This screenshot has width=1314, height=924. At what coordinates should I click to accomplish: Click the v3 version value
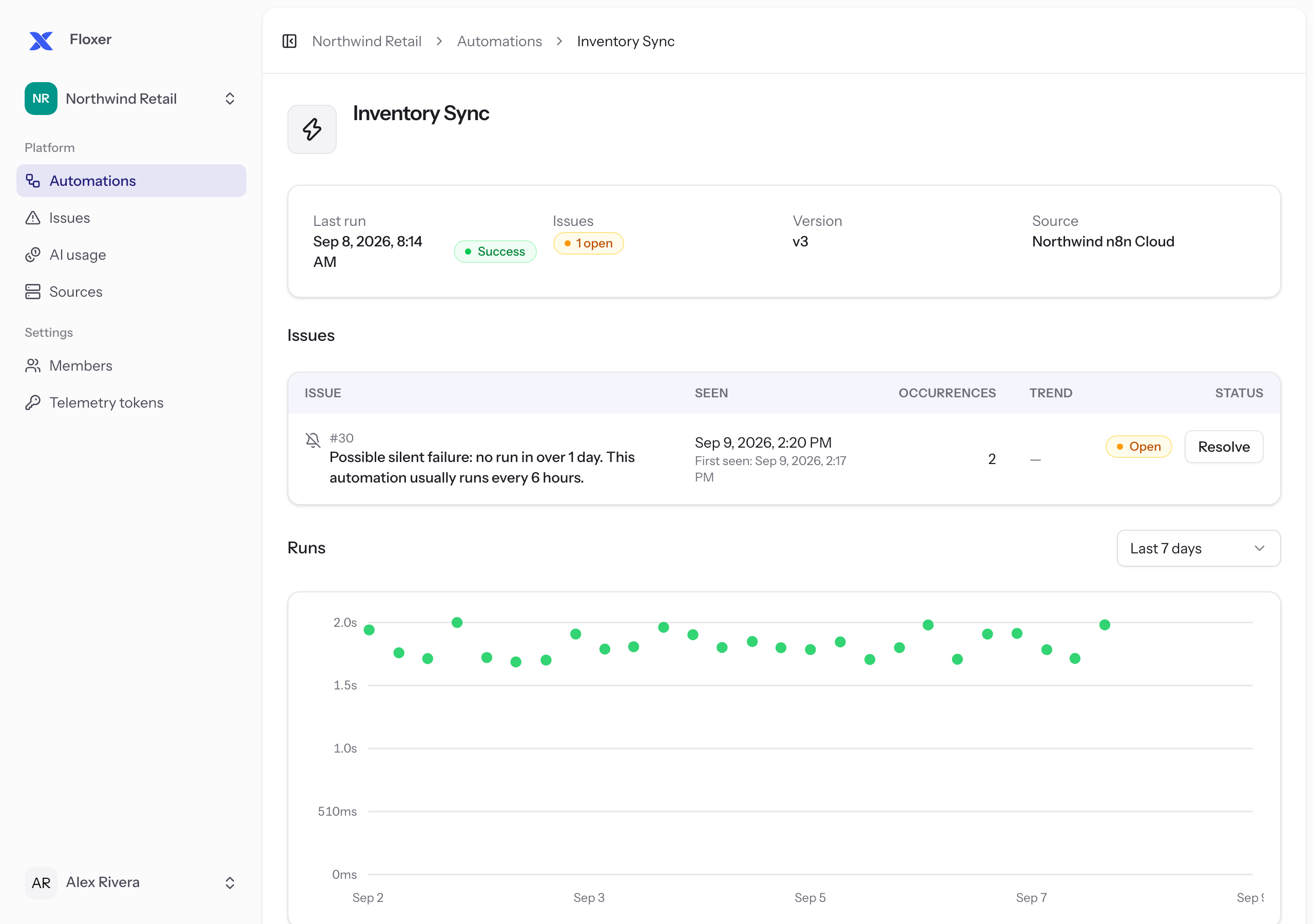click(x=800, y=242)
